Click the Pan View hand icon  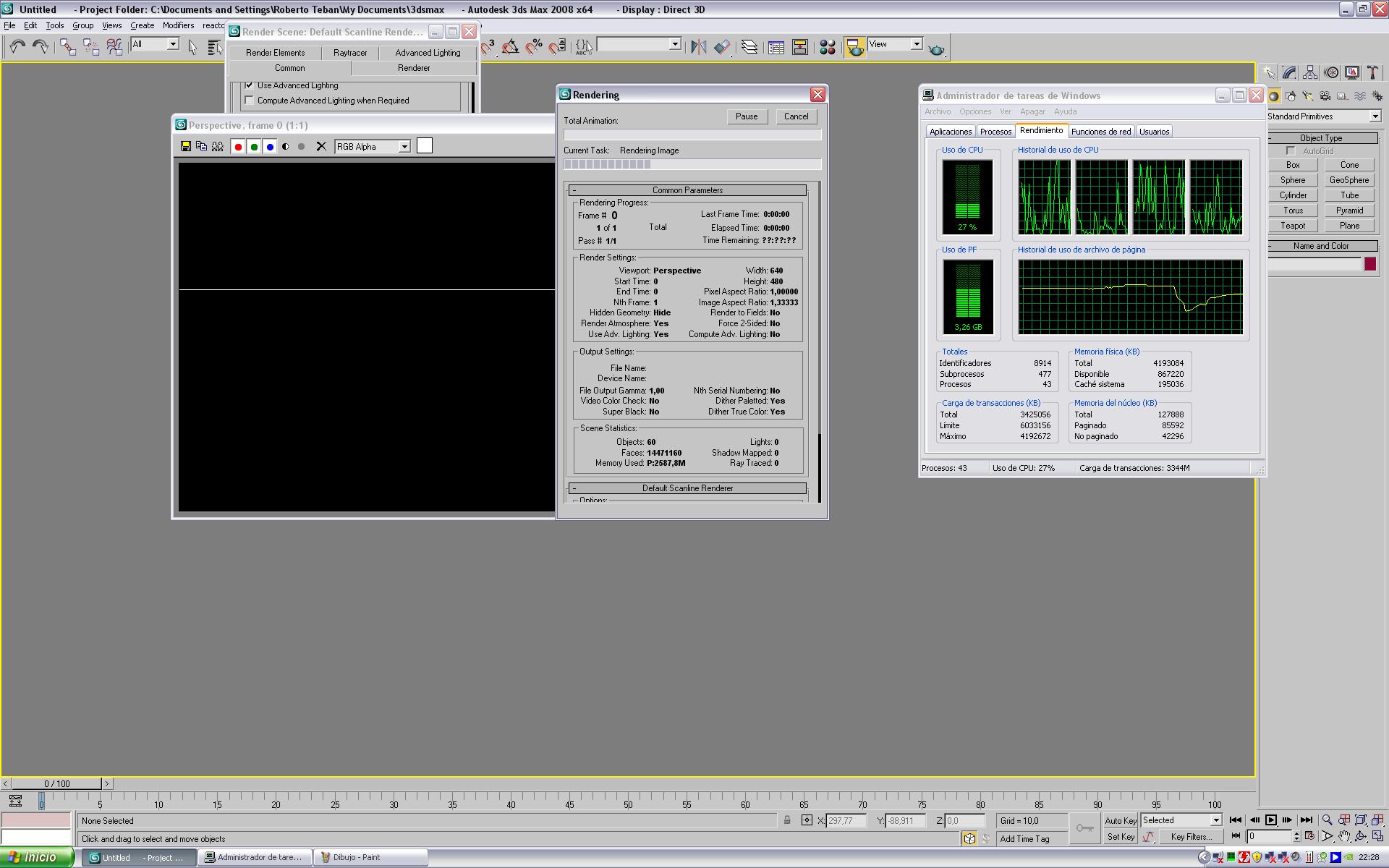[1343, 837]
